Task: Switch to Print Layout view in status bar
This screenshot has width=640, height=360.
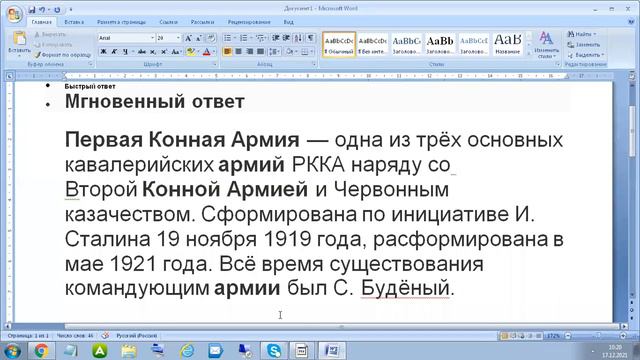Action: [x=504, y=336]
